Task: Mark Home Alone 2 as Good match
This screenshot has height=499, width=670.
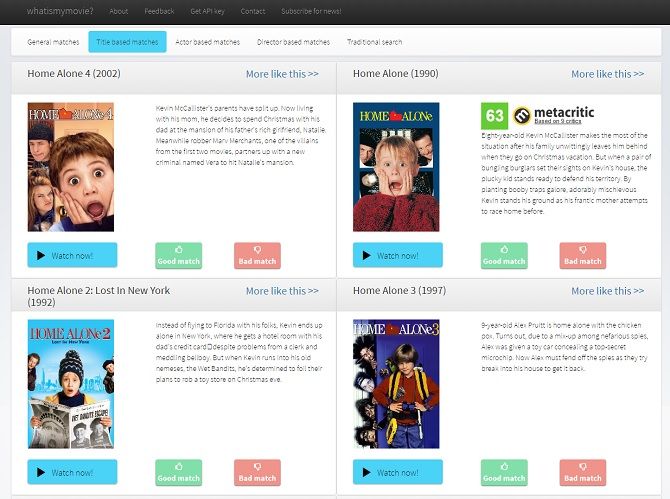Action: point(179,473)
